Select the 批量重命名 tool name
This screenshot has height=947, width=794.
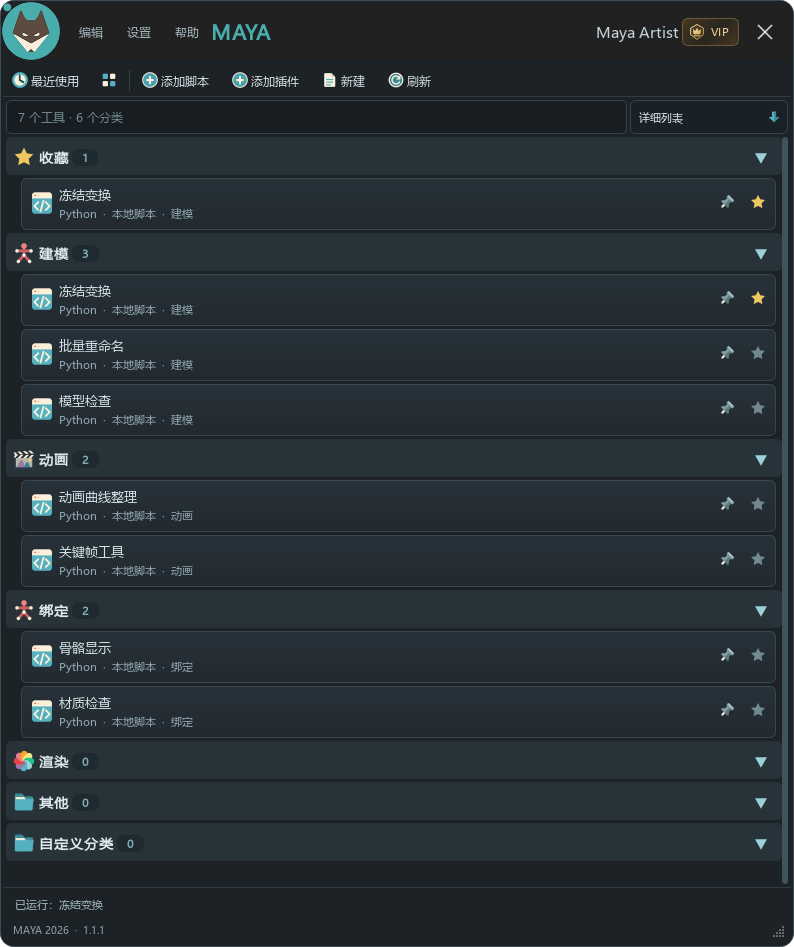tap(91, 346)
